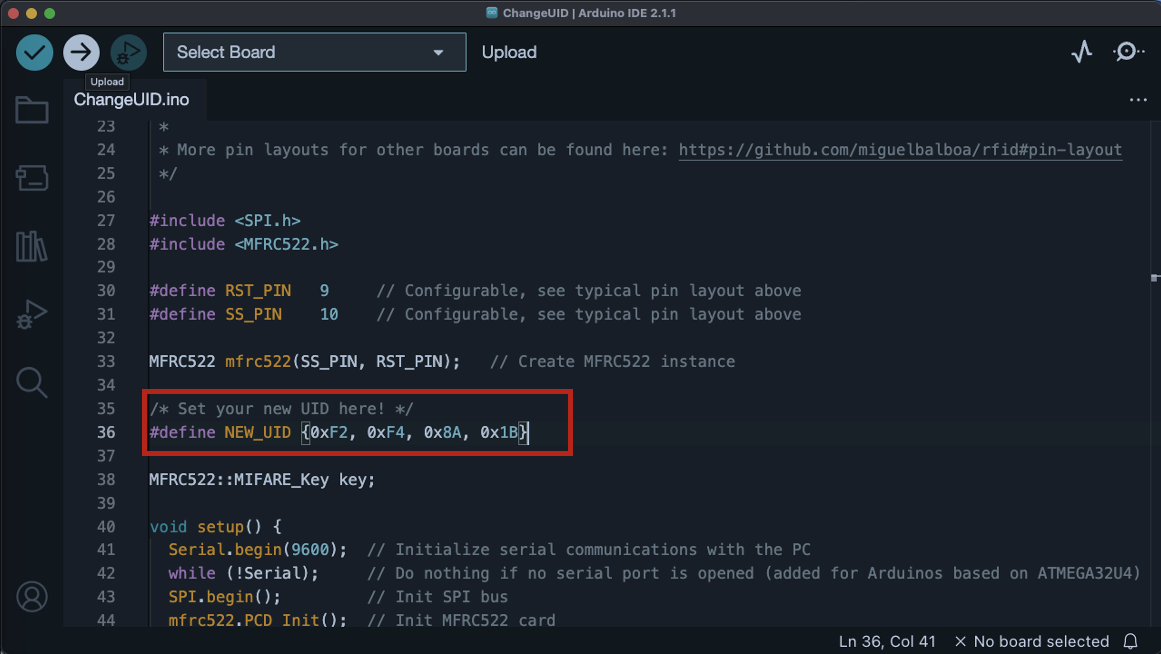The width and height of the screenshot is (1161, 654).
Task: Open the Boards Manager panel
Action: pyautogui.click(x=32, y=178)
